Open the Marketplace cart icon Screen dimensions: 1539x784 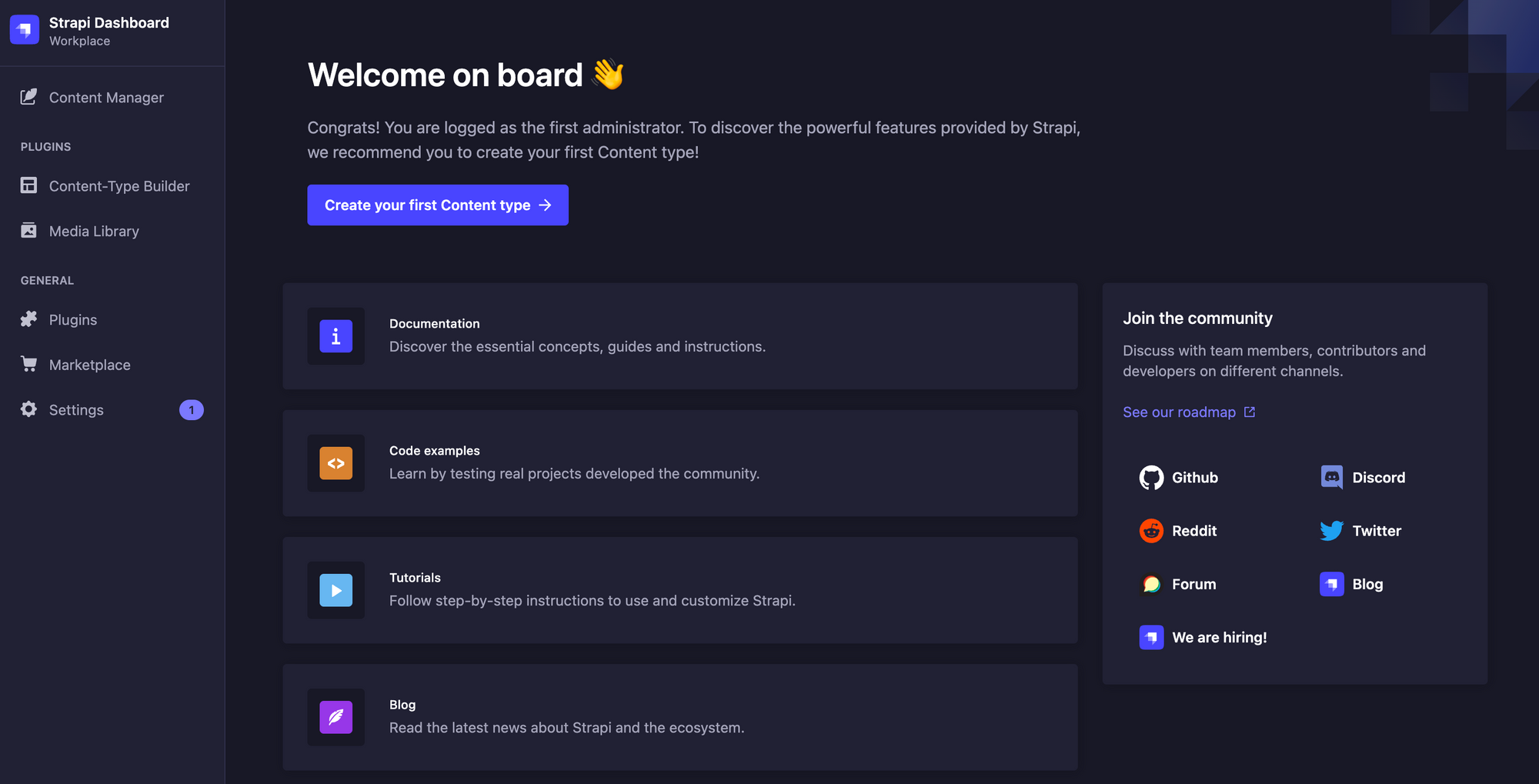[28, 364]
